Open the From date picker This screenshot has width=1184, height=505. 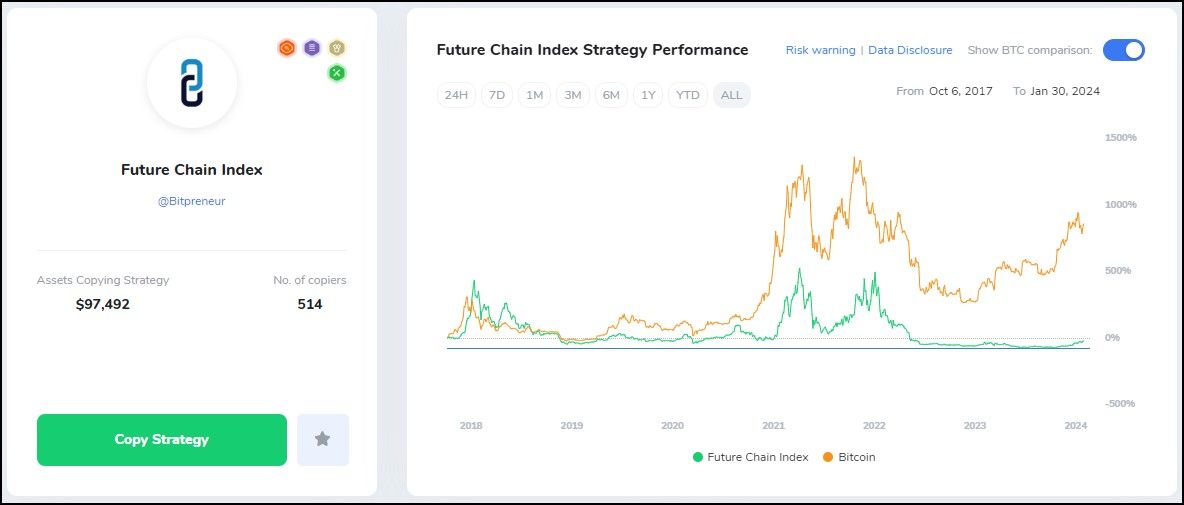[x=960, y=91]
